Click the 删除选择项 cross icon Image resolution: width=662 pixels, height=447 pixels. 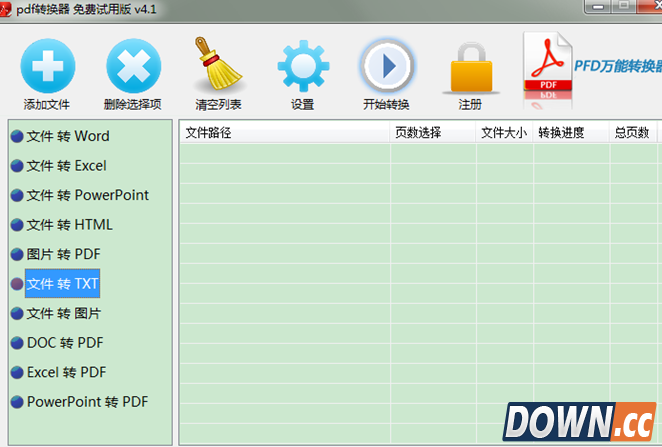coord(133,65)
